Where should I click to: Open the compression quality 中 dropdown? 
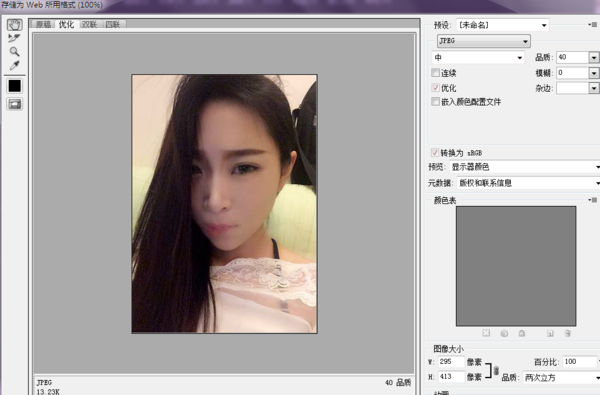[478, 57]
